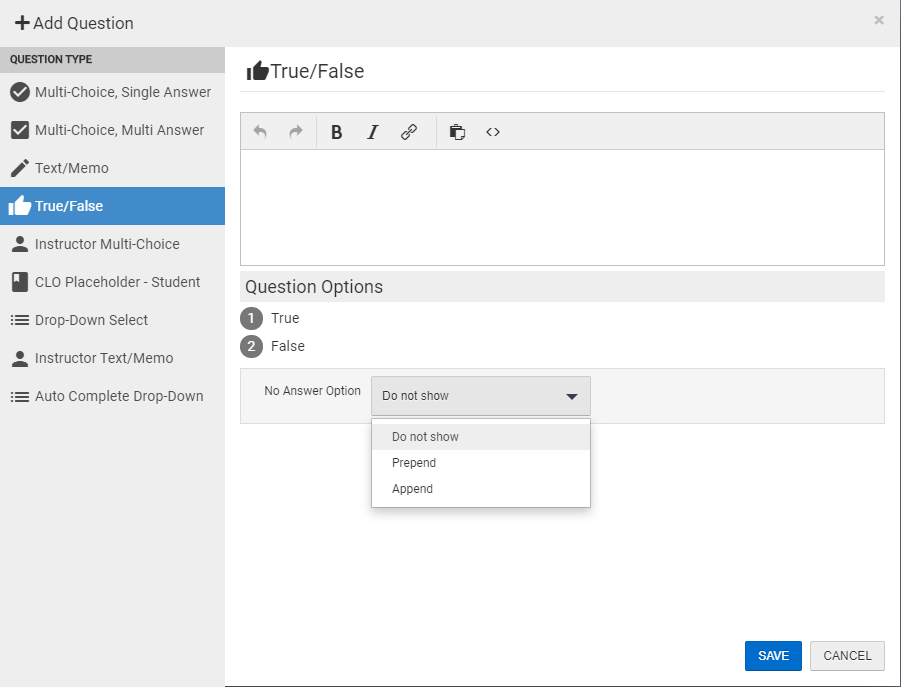901x687 pixels.
Task: Toggle Italic formatting in the editor
Action: [x=372, y=132]
